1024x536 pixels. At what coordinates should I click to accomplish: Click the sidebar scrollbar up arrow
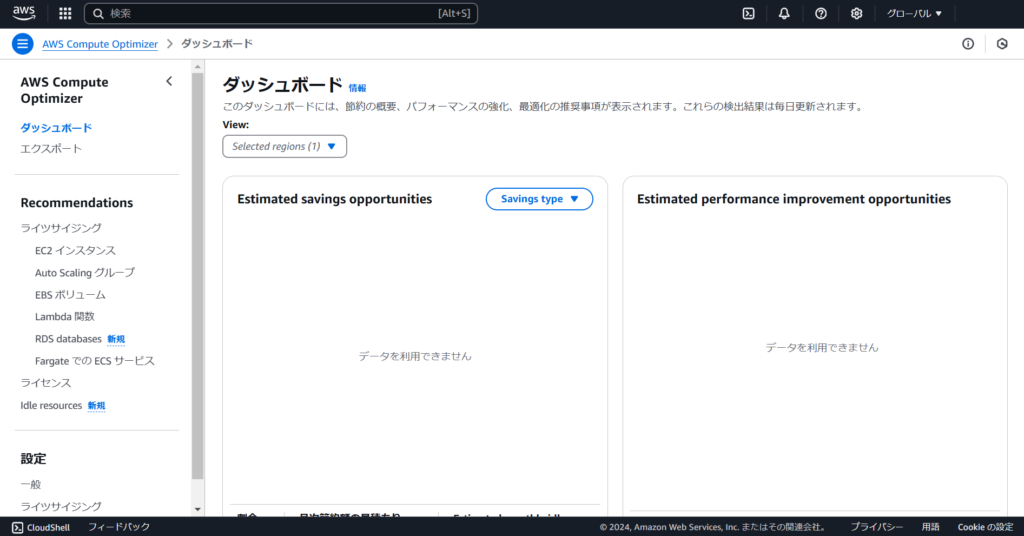[198, 67]
